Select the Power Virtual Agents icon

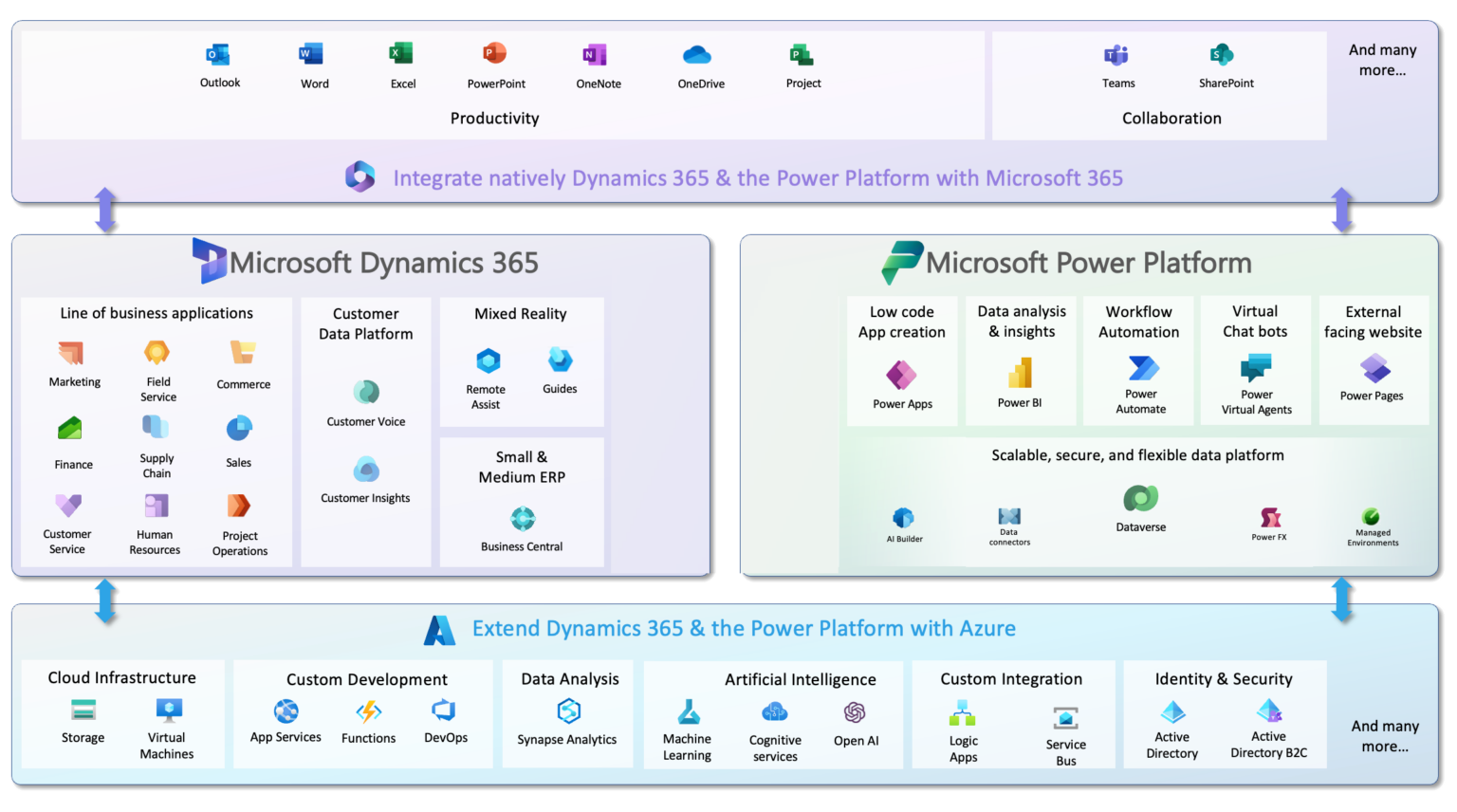(1256, 368)
